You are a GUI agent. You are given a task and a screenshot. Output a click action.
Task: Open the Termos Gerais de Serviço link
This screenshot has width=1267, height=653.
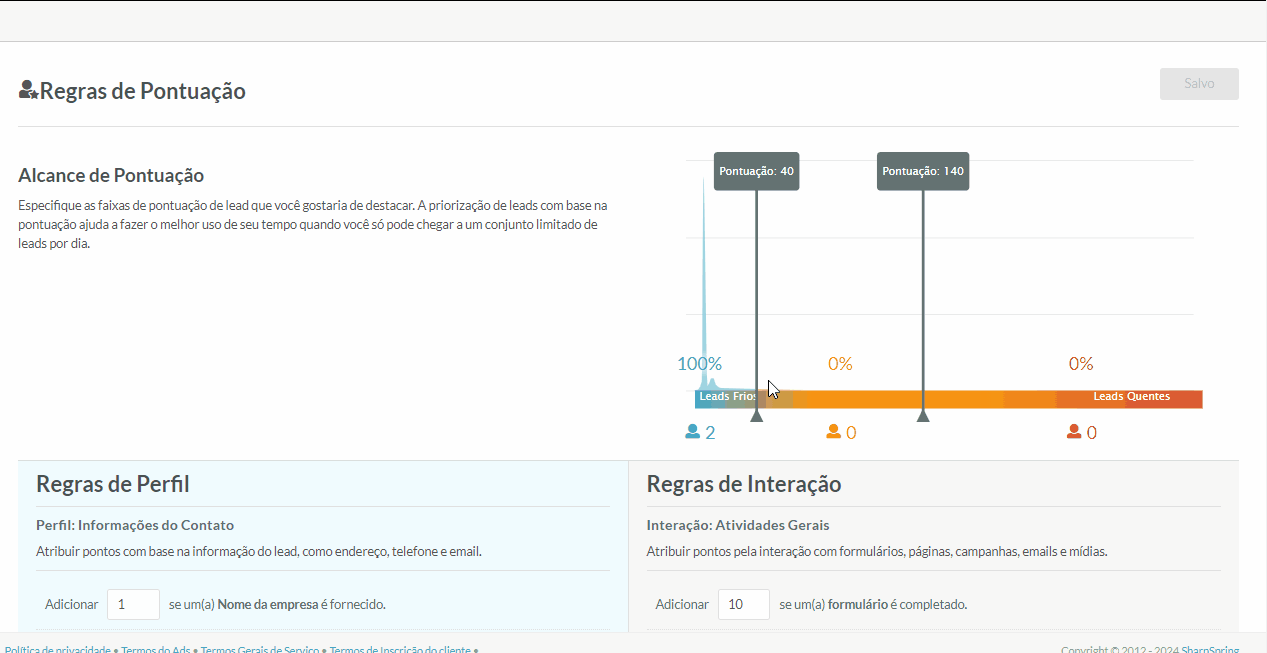click(260, 649)
